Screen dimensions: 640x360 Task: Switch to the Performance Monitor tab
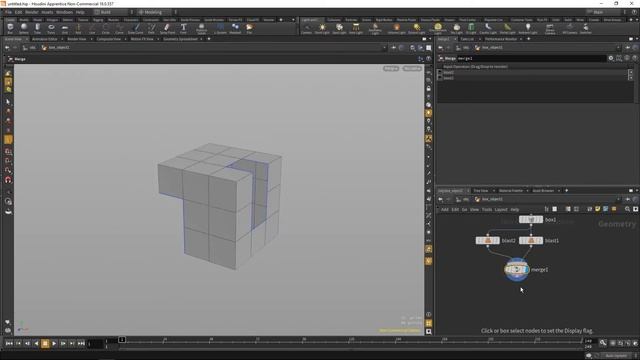(x=501, y=39)
